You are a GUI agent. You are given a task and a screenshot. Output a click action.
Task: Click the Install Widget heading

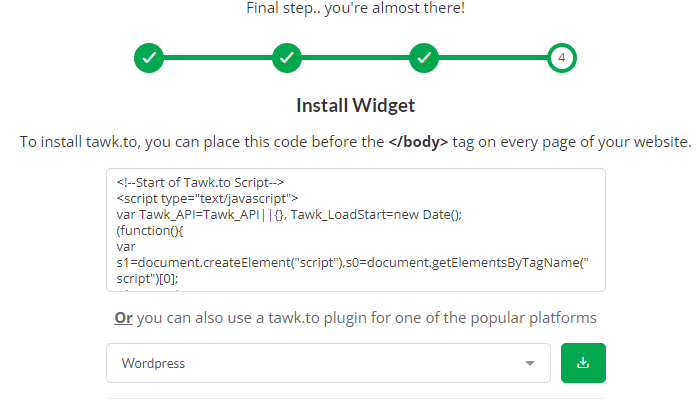pyautogui.click(x=355, y=105)
